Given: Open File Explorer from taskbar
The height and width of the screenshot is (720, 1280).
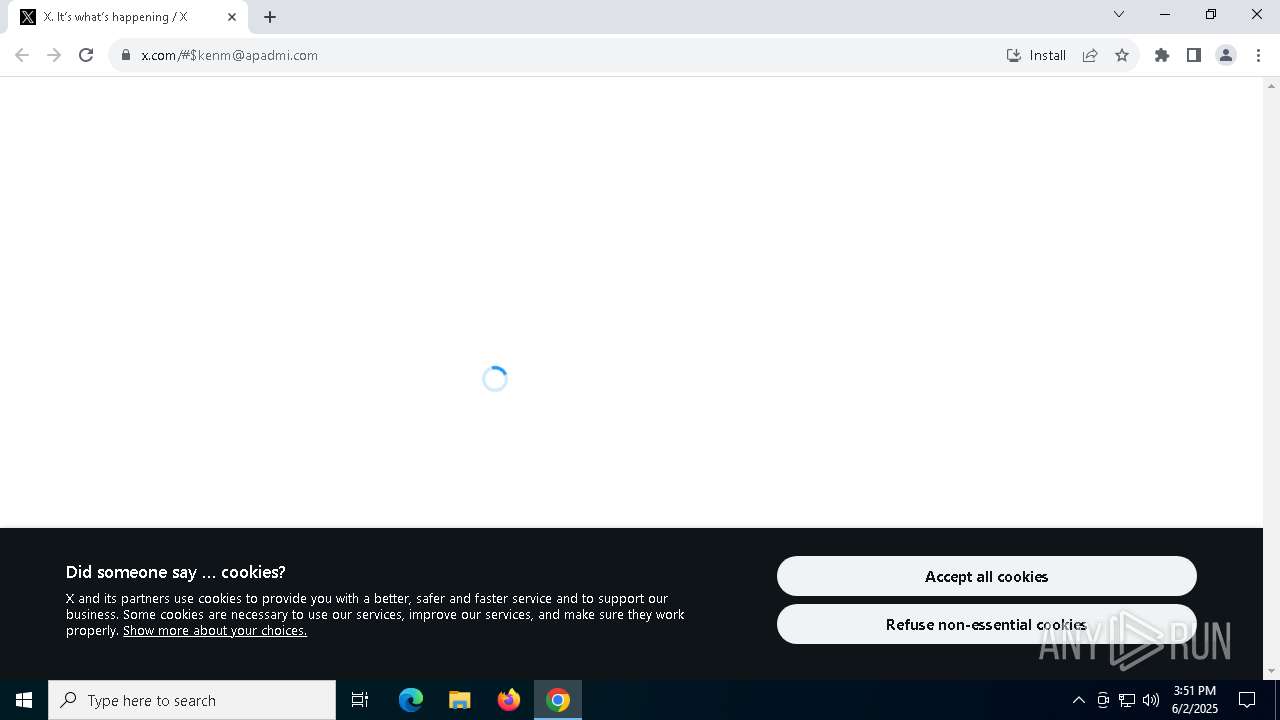Looking at the screenshot, I should [x=460, y=700].
